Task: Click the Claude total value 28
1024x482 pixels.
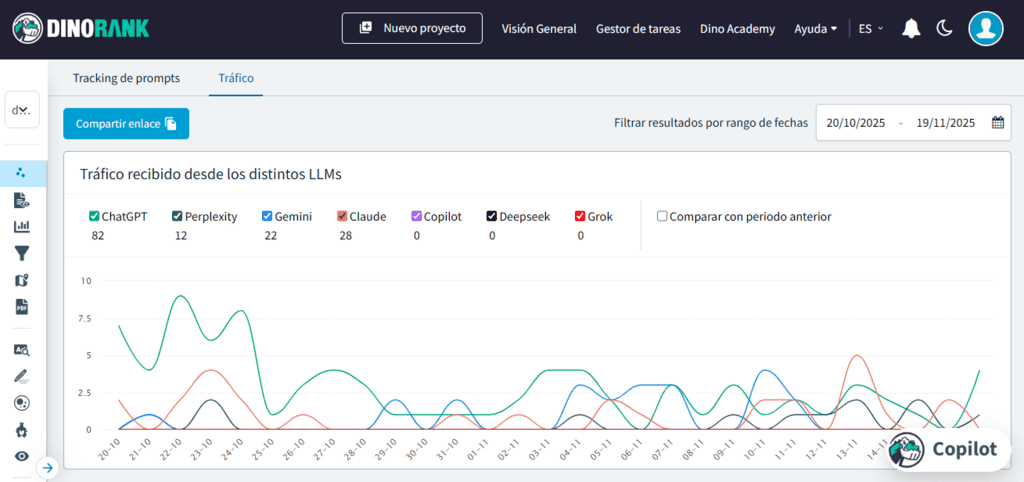Action: 345,236
